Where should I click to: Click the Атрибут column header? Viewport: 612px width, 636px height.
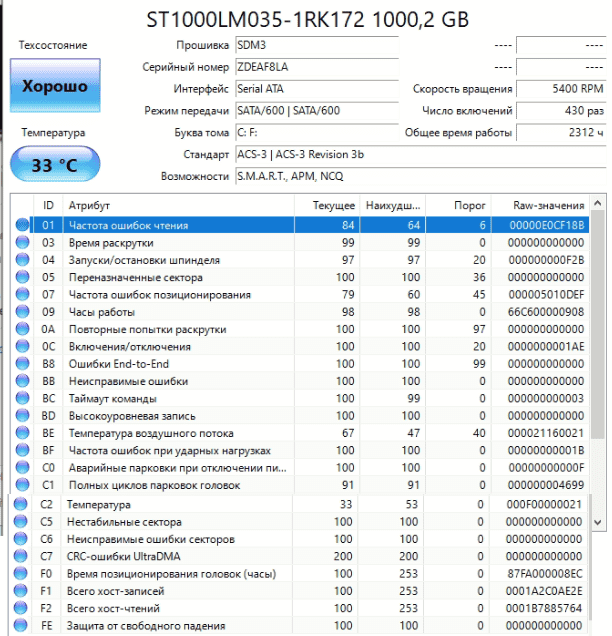point(180,205)
